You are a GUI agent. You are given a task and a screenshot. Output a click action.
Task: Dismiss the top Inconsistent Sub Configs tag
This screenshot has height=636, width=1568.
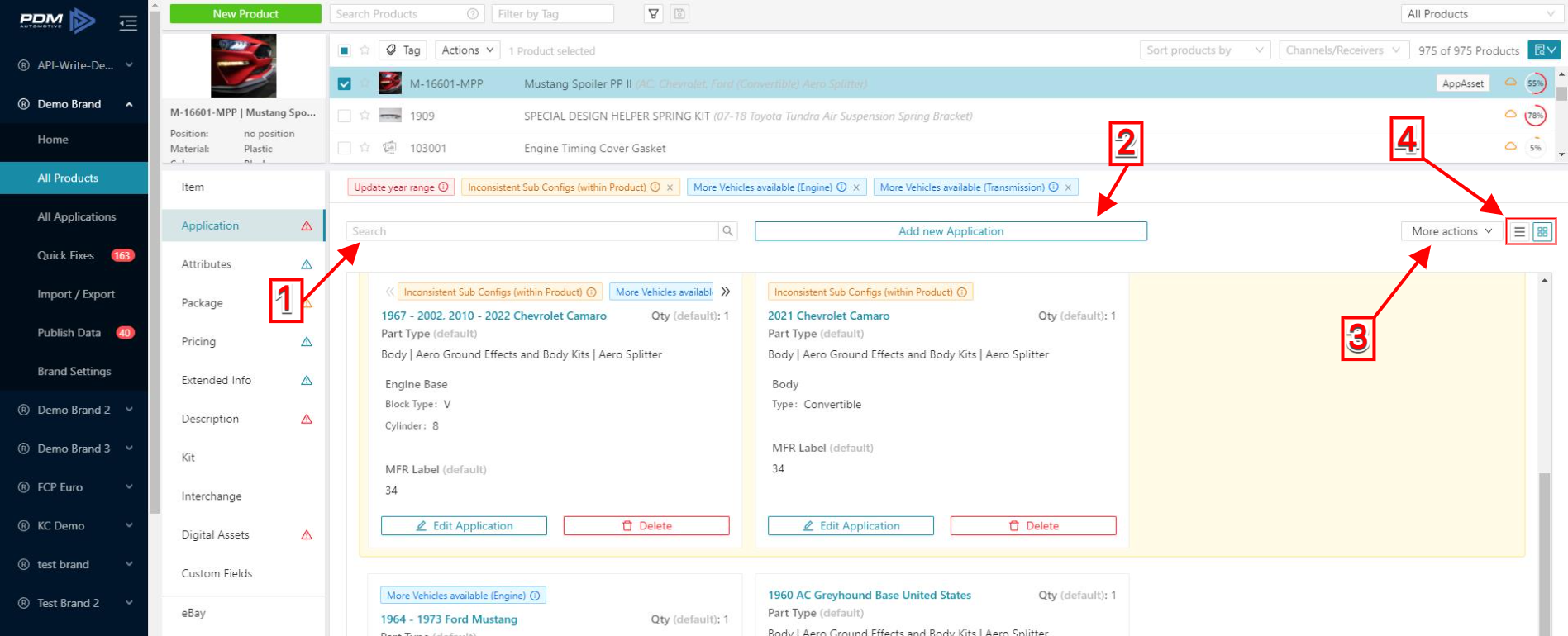(670, 187)
